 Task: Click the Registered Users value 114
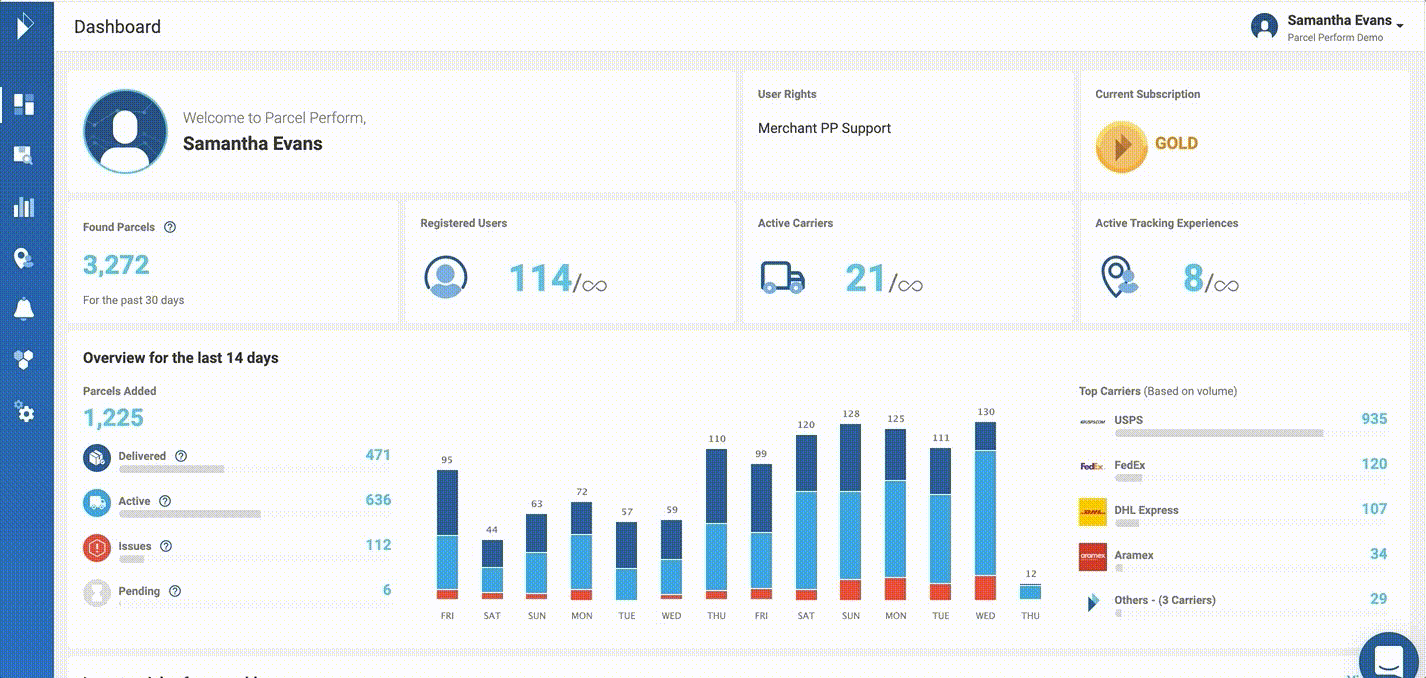[x=540, y=278]
